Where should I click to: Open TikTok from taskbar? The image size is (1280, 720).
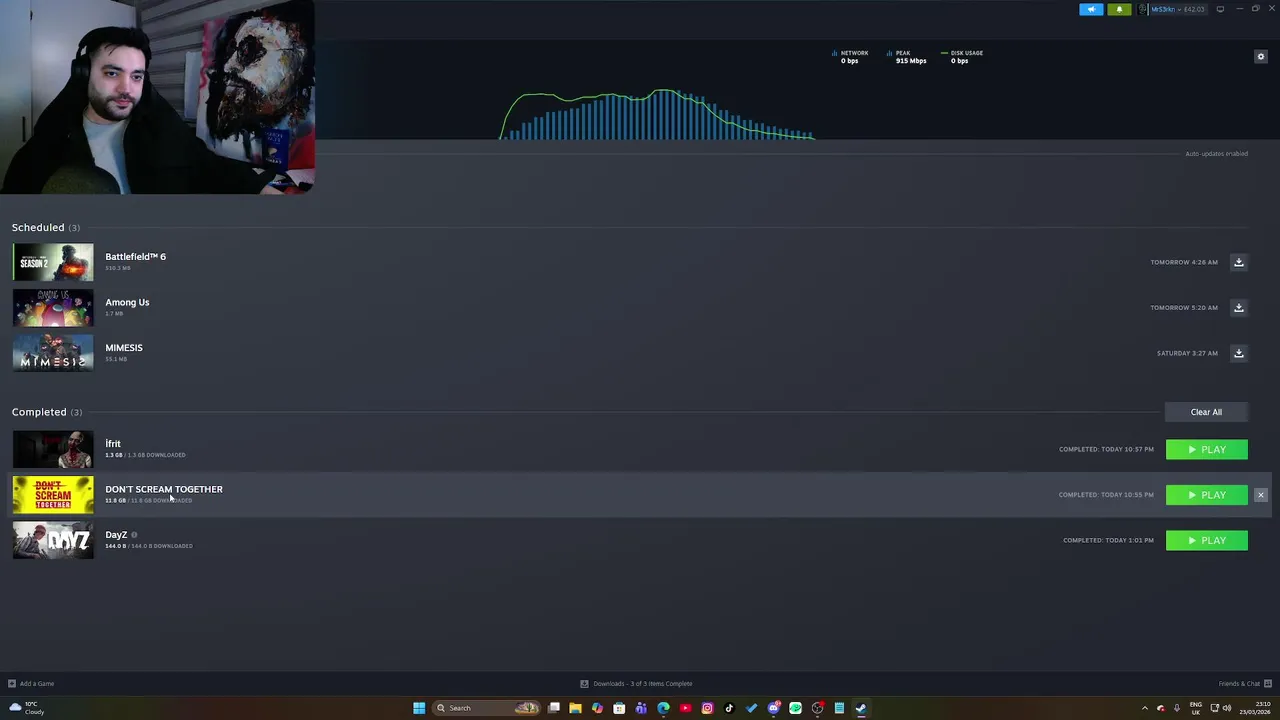pos(729,708)
